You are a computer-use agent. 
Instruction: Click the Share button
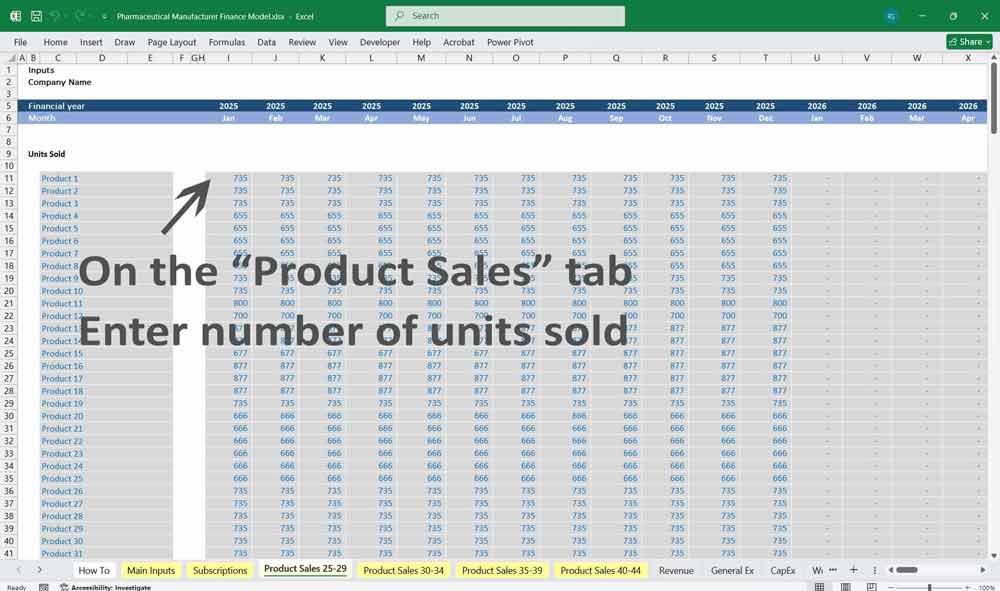[969, 42]
